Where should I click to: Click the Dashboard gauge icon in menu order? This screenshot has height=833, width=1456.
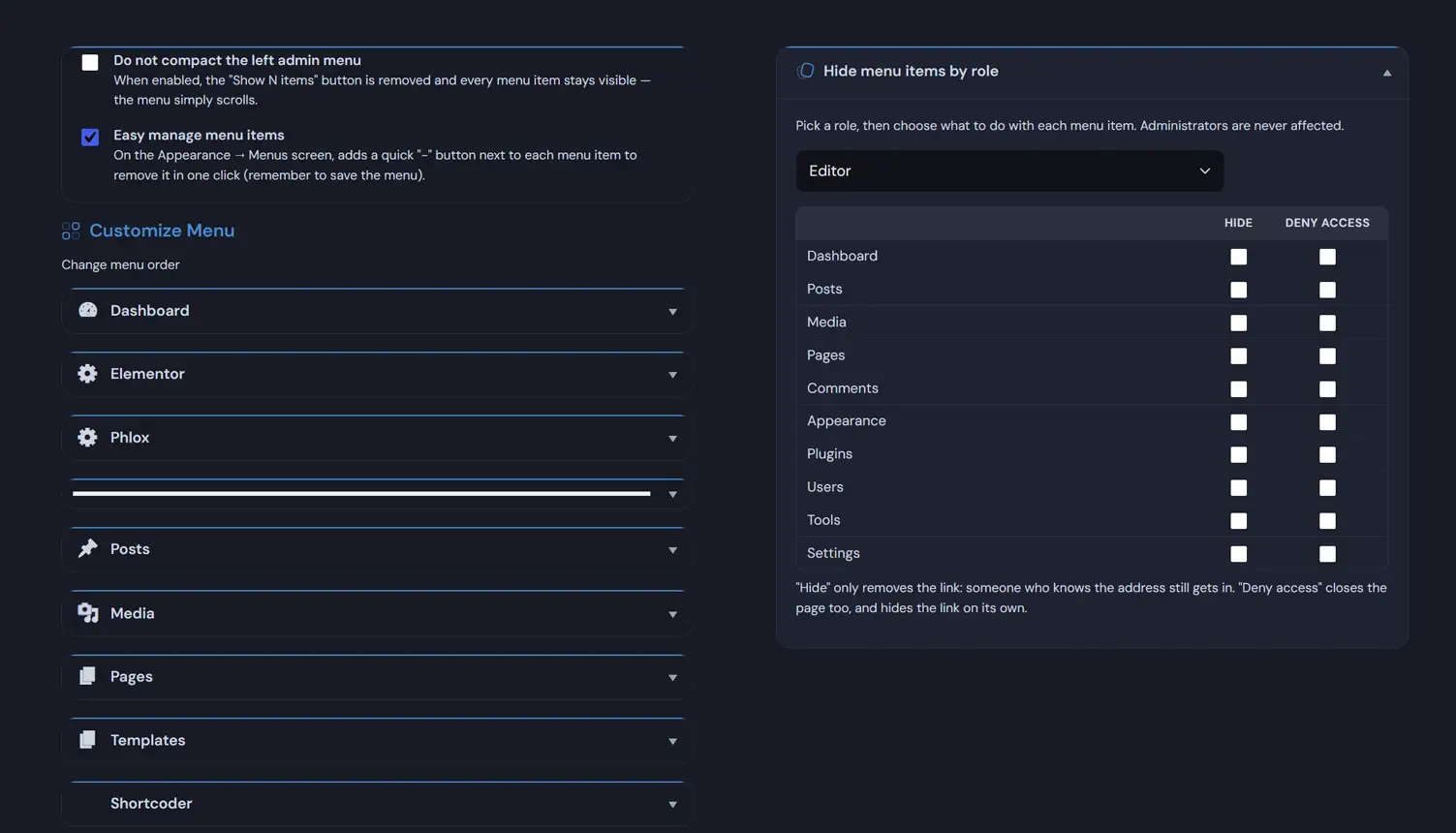pyautogui.click(x=88, y=310)
